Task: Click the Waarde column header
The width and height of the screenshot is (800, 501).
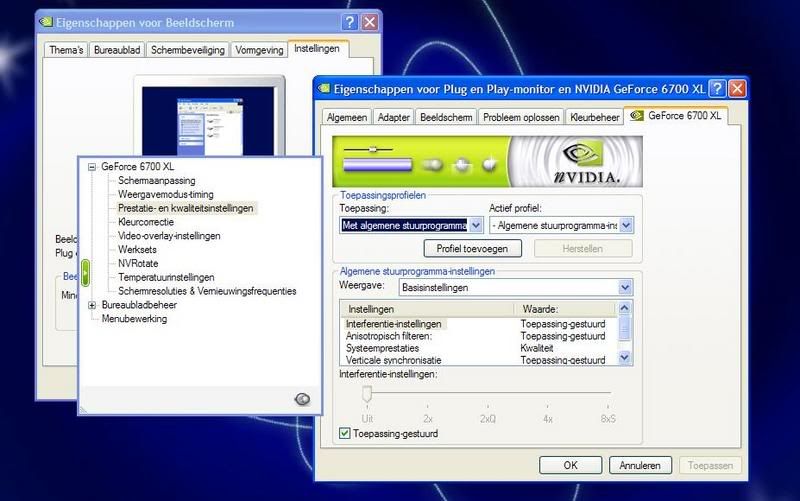Action: pos(566,309)
